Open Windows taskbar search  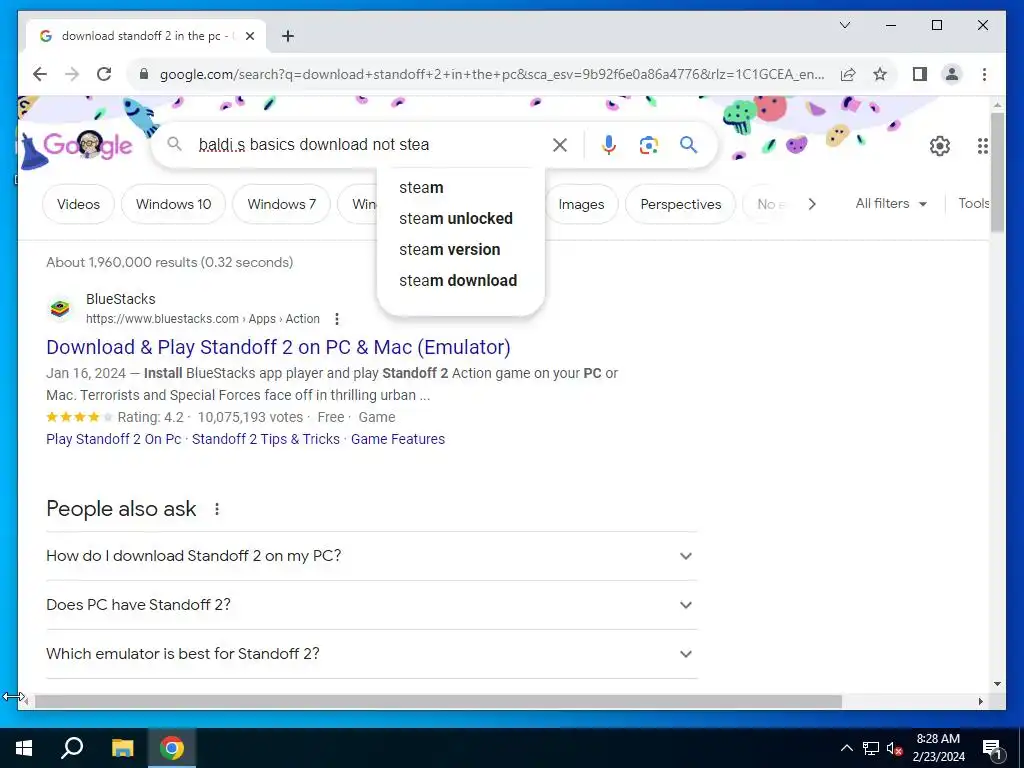coord(72,748)
